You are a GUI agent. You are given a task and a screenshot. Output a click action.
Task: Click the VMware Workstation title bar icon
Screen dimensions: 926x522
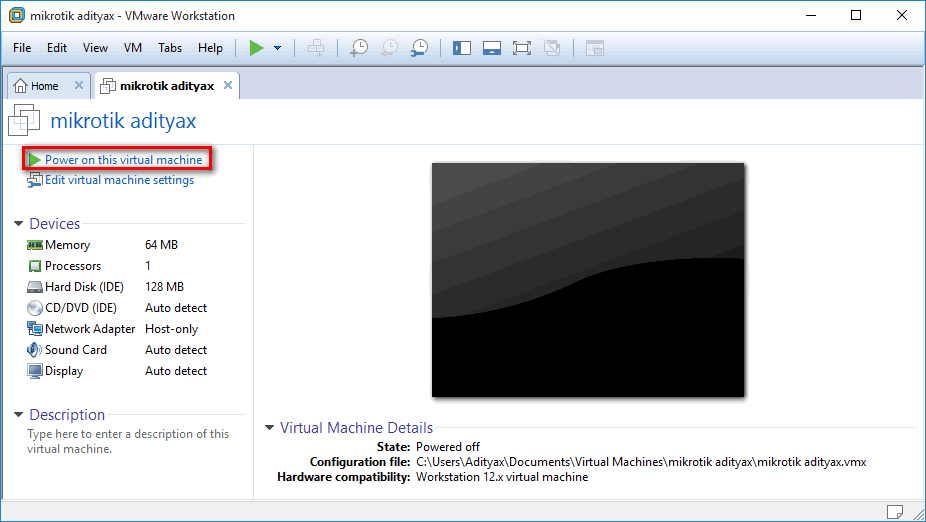click(17, 15)
